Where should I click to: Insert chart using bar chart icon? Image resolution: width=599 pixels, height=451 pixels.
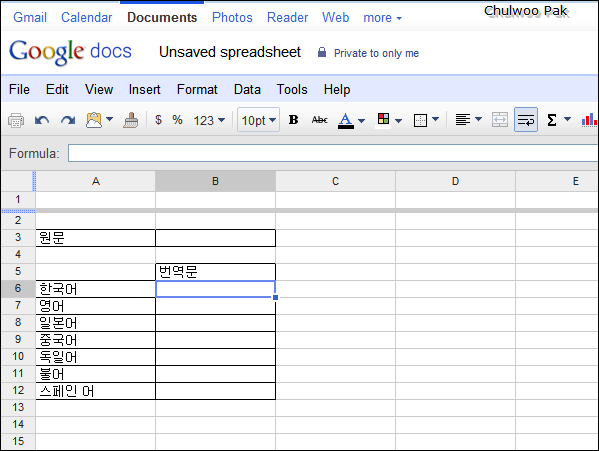coord(589,120)
